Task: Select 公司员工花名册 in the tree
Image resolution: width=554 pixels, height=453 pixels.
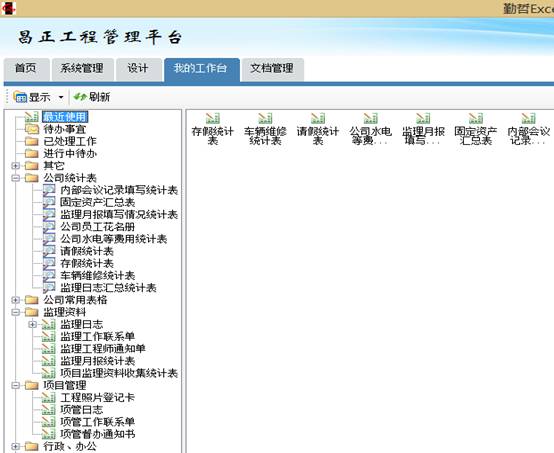Action: (98, 227)
